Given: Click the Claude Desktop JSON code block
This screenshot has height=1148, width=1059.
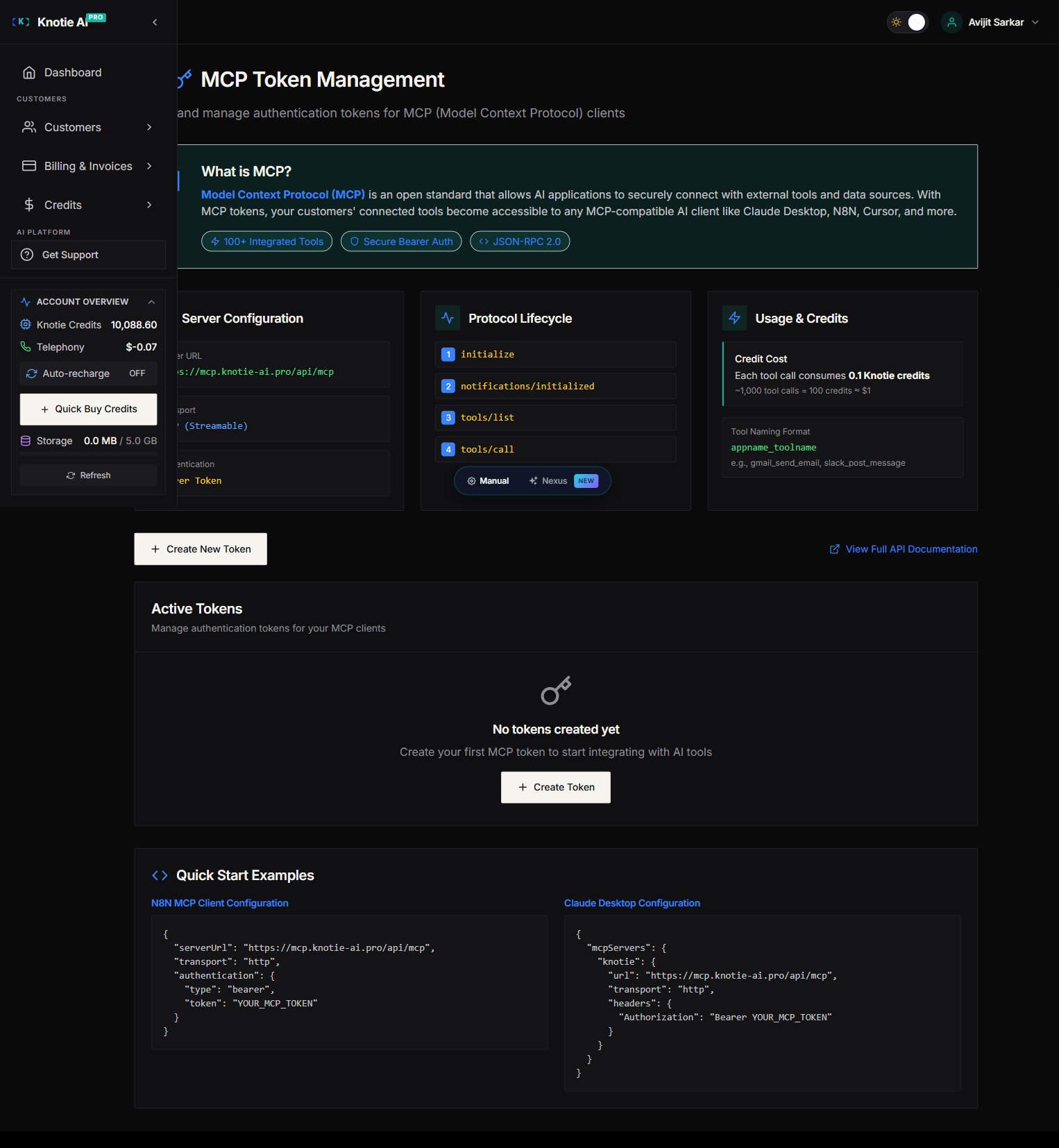Looking at the screenshot, I should [762, 1004].
